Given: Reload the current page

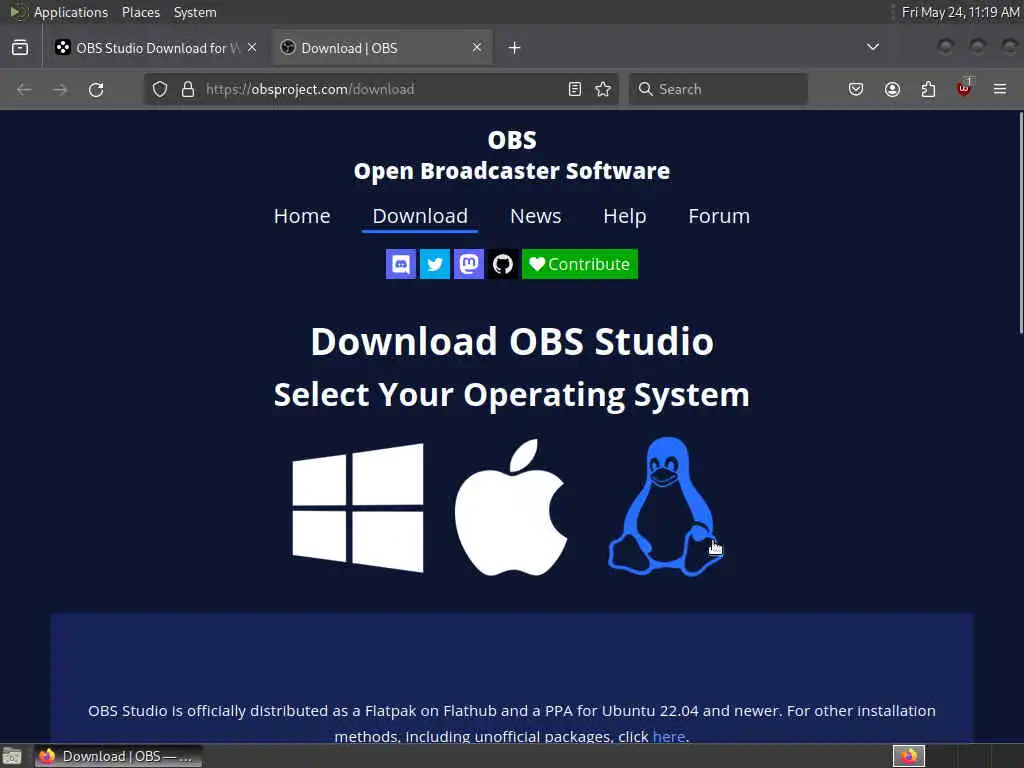Looking at the screenshot, I should pyautogui.click(x=96, y=89).
